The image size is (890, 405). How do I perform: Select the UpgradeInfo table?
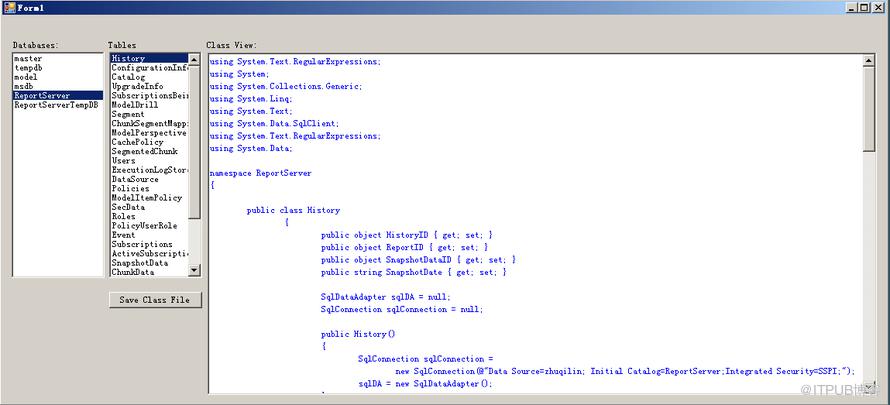(x=149, y=86)
